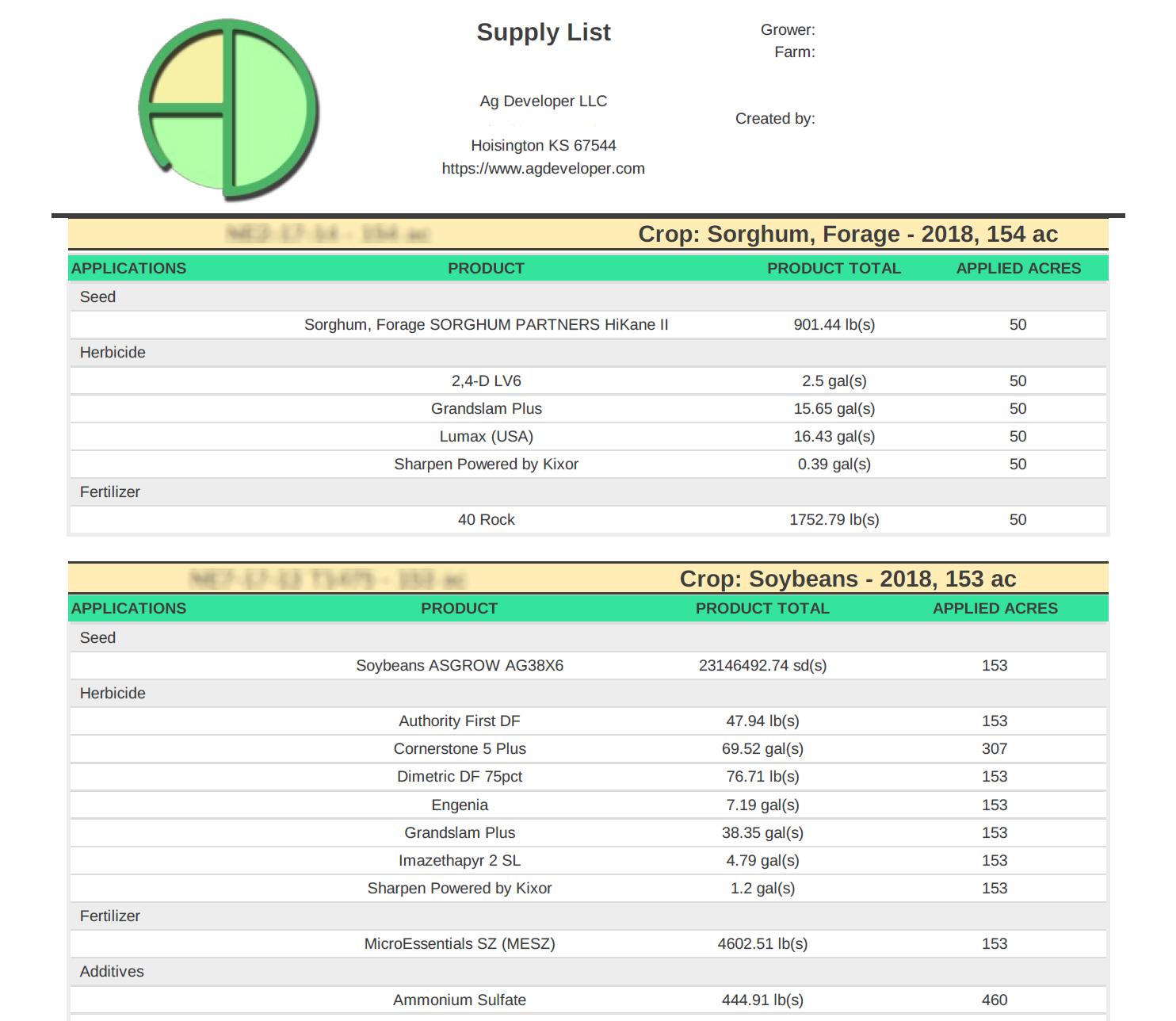Click the 2,4-D LV6 herbicide row
The width and height of the screenshot is (1176, 1021).
point(588,380)
